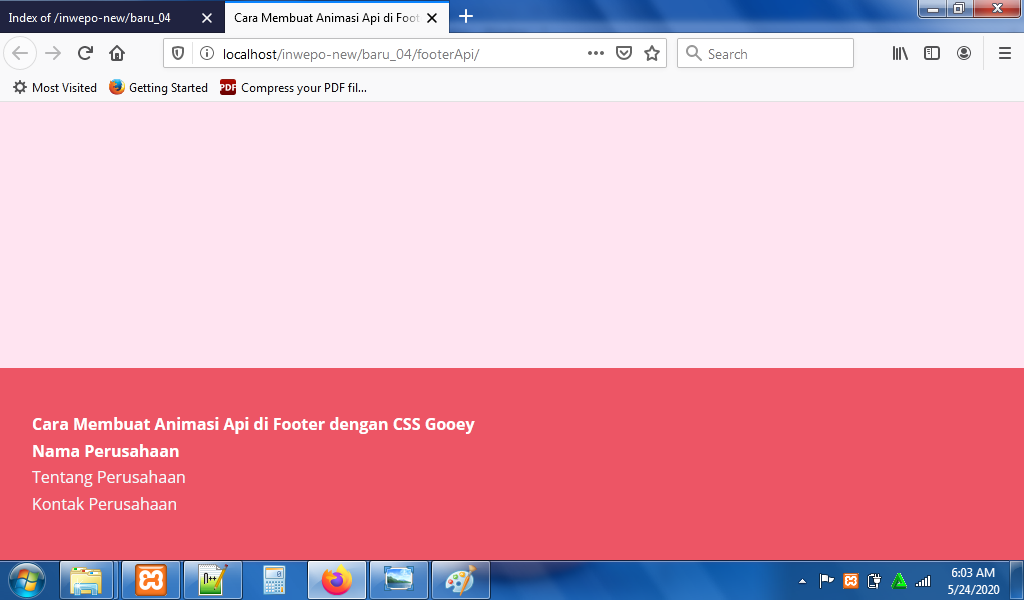Open a new tab with plus button
The width and height of the screenshot is (1024, 600).
tap(466, 17)
